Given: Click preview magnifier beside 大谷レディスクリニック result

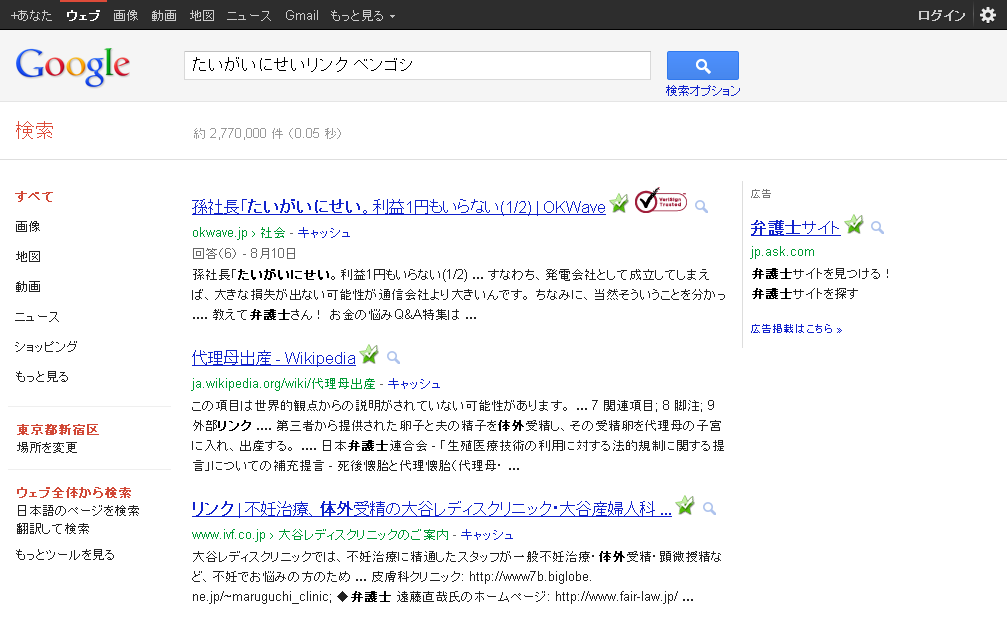Looking at the screenshot, I should 709,508.
